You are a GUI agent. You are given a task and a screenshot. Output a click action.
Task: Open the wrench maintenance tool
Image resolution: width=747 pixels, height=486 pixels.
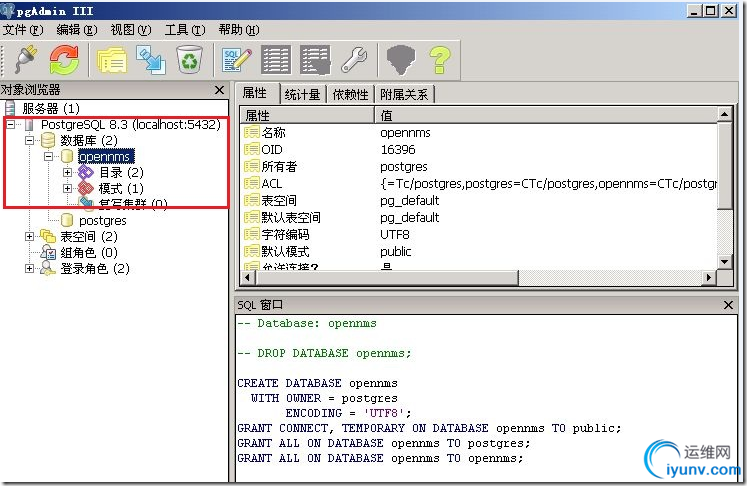click(354, 60)
